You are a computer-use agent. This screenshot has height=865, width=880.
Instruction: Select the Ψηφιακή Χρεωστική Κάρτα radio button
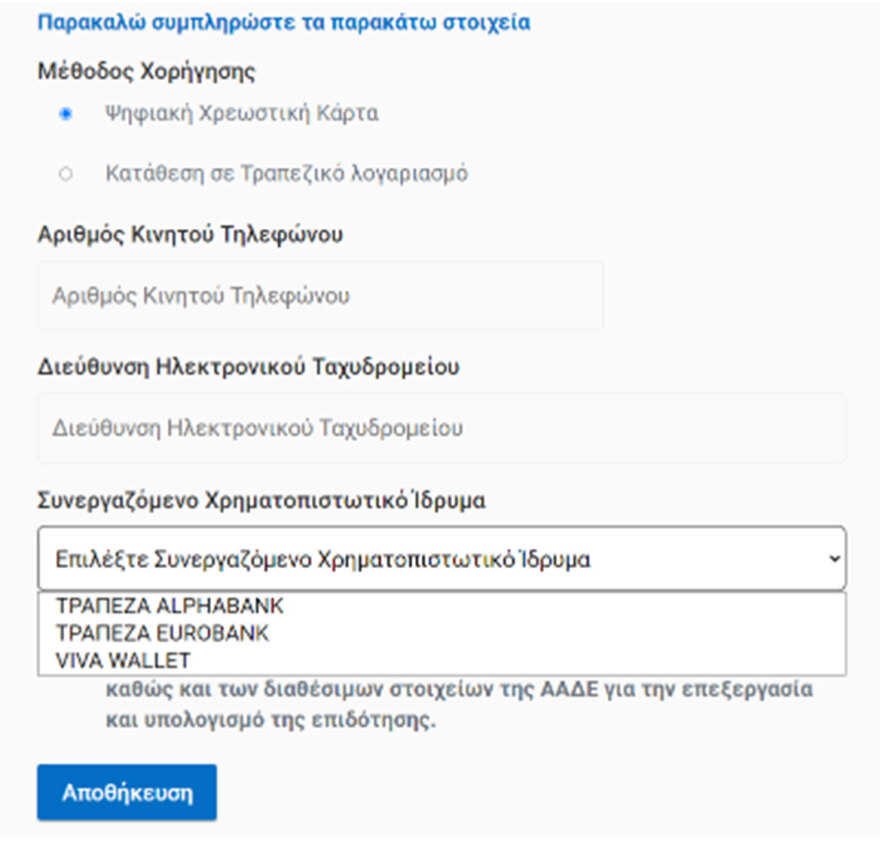coord(64,113)
